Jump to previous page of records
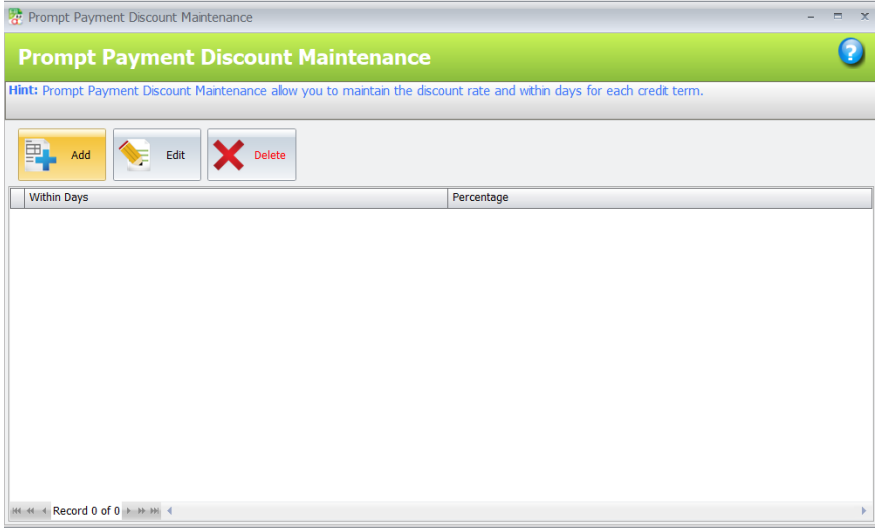Image resolution: width=877 pixels, height=530 pixels. coord(31,510)
